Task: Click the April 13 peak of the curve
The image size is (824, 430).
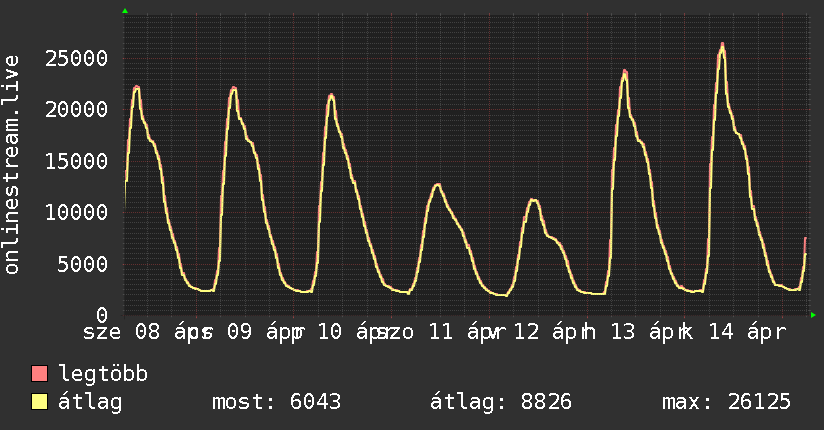Action: point(625,72)
